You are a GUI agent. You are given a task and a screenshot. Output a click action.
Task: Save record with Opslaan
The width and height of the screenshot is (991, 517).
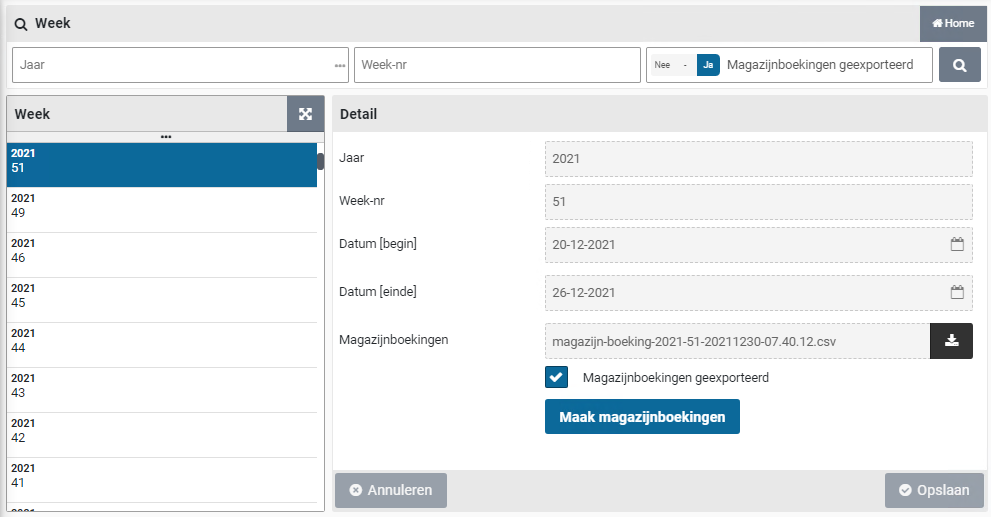tap(934, 490)
